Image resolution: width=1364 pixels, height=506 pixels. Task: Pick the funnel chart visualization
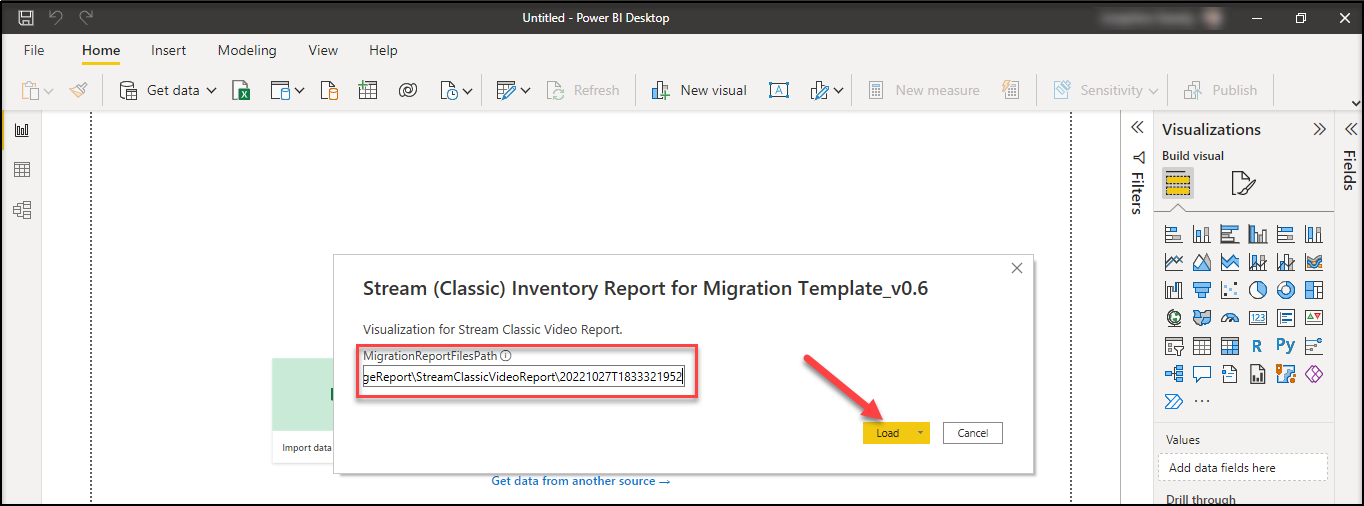[x=1201, y=290]
